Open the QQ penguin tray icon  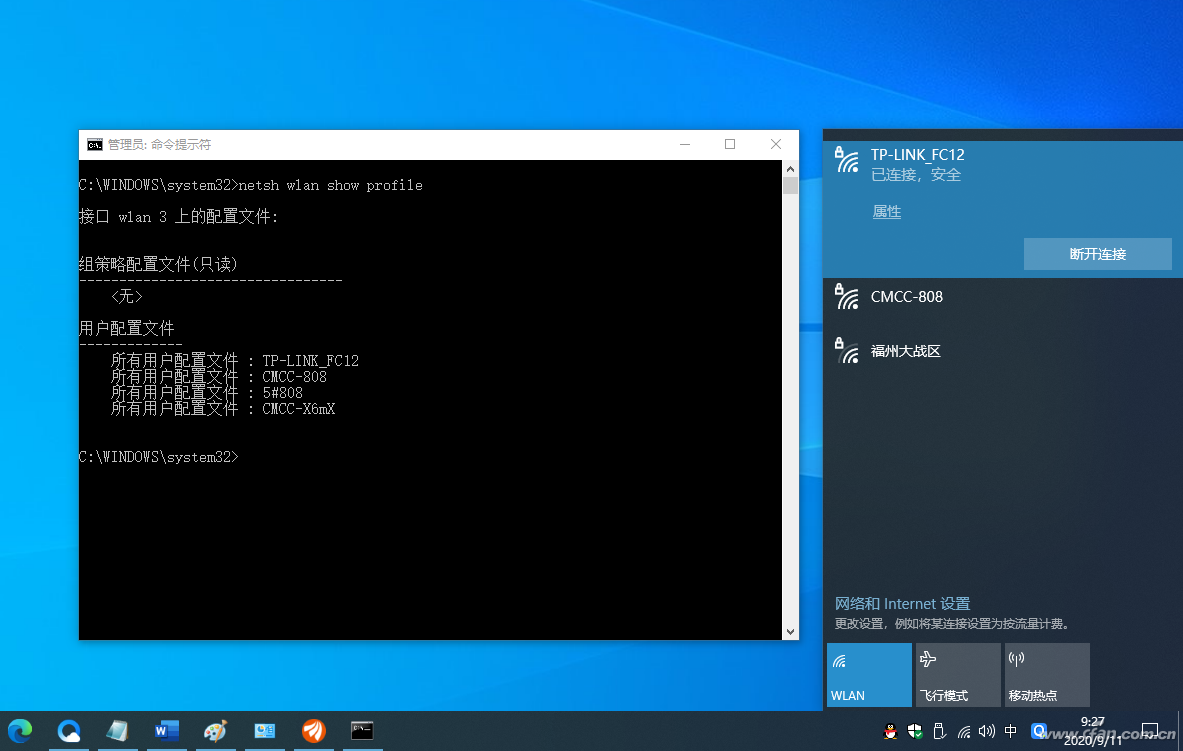tap(891, 731)
